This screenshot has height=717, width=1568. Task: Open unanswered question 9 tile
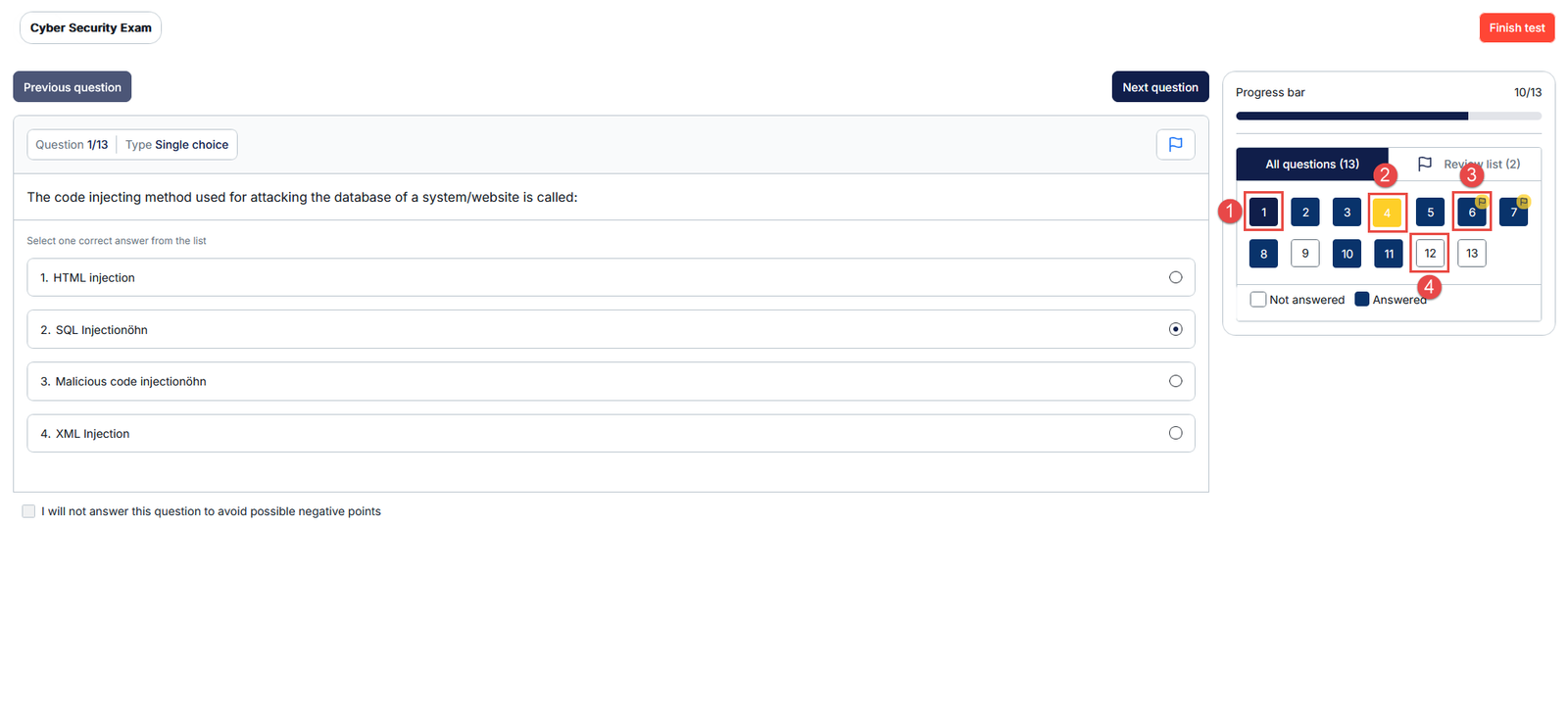[1305, 254]
